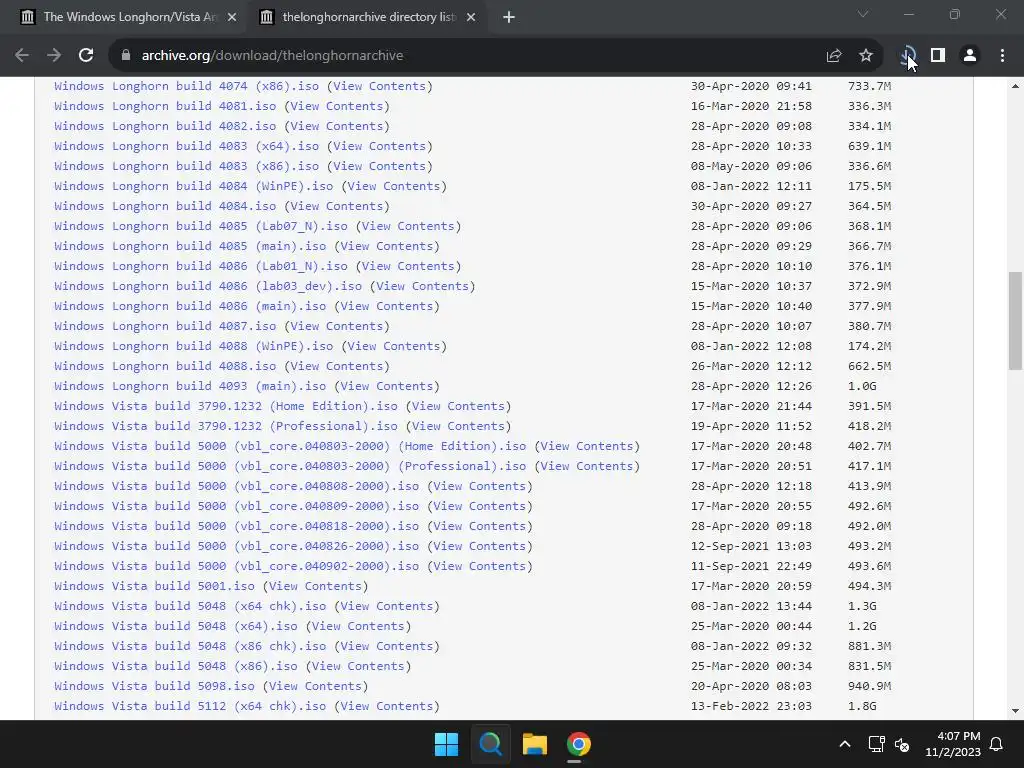Open Windows Search from taskbar
This screenshot has height=768, width=1024.
490,744
